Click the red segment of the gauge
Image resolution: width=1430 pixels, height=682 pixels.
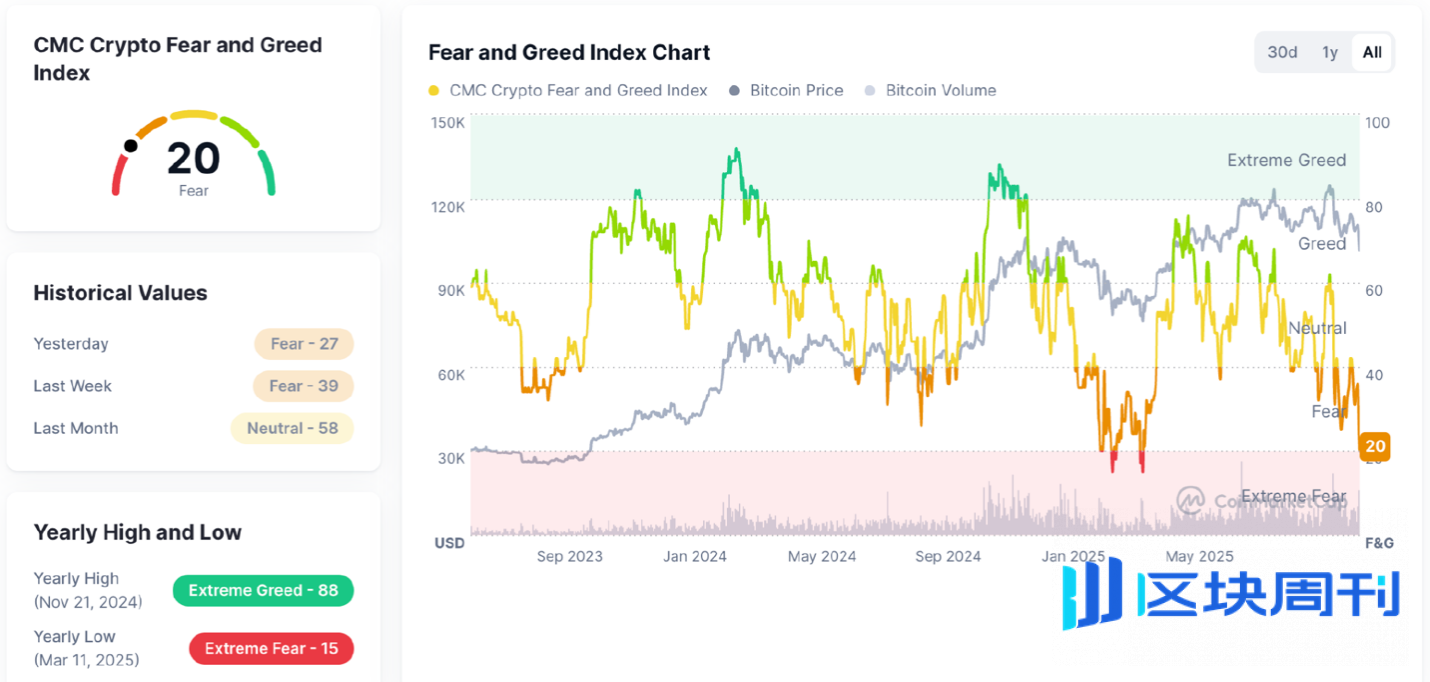tap(119, 174)
